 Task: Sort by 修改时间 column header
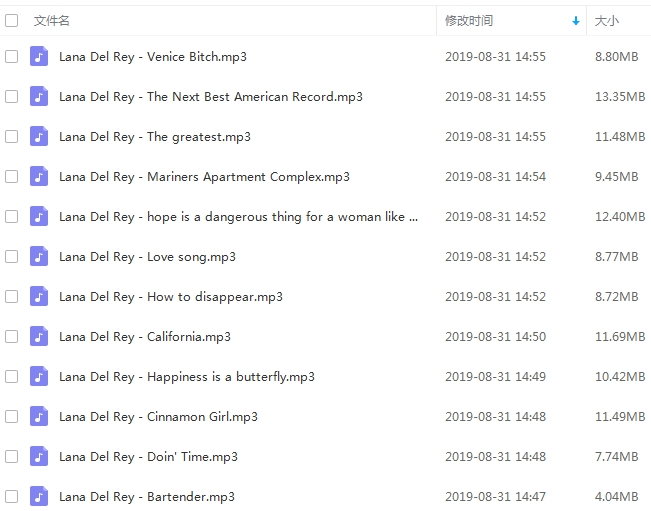[469, 20]
